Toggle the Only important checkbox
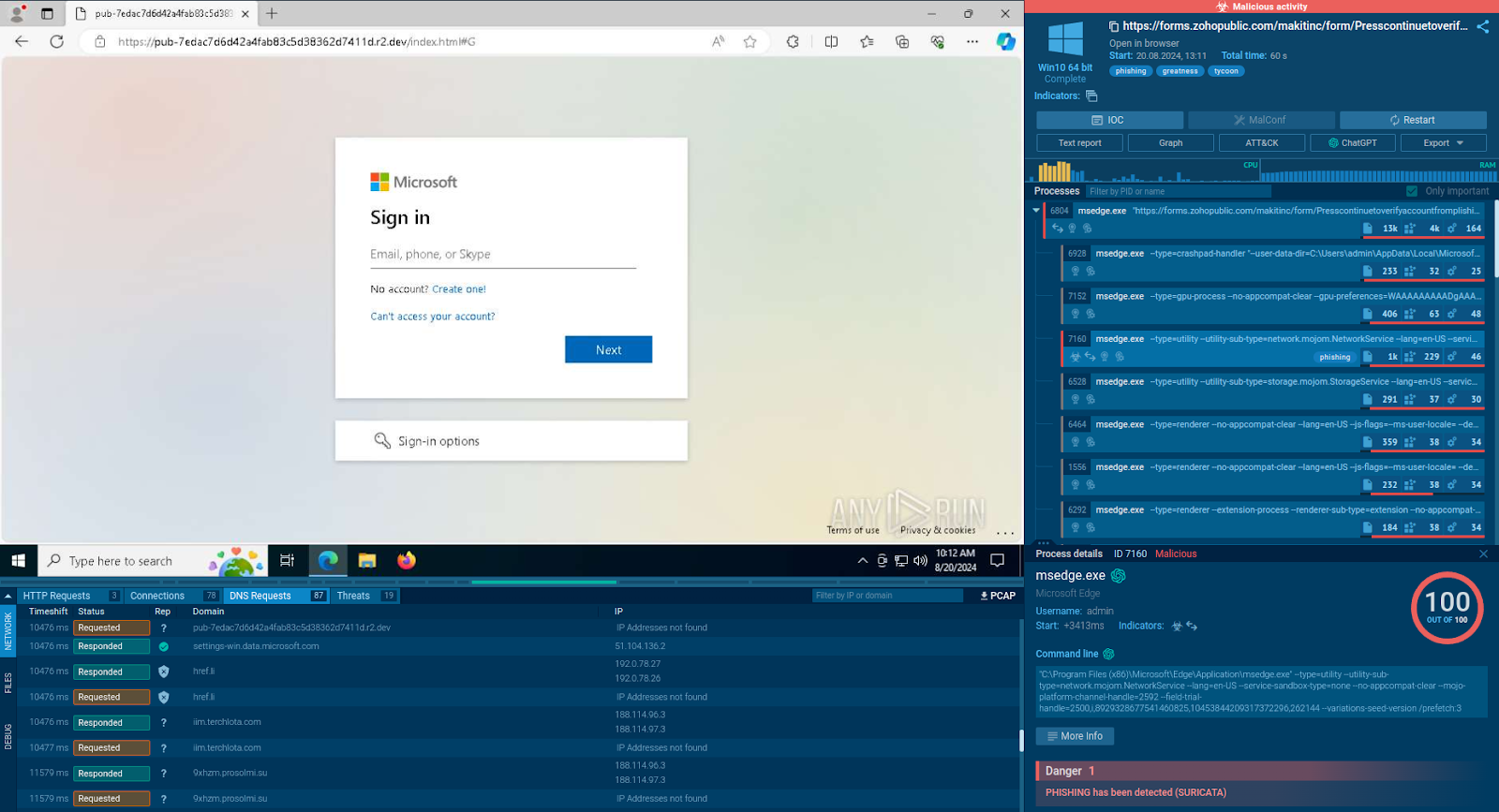The width and height of the screenshot is (1499, 812). click(1412, 191)
